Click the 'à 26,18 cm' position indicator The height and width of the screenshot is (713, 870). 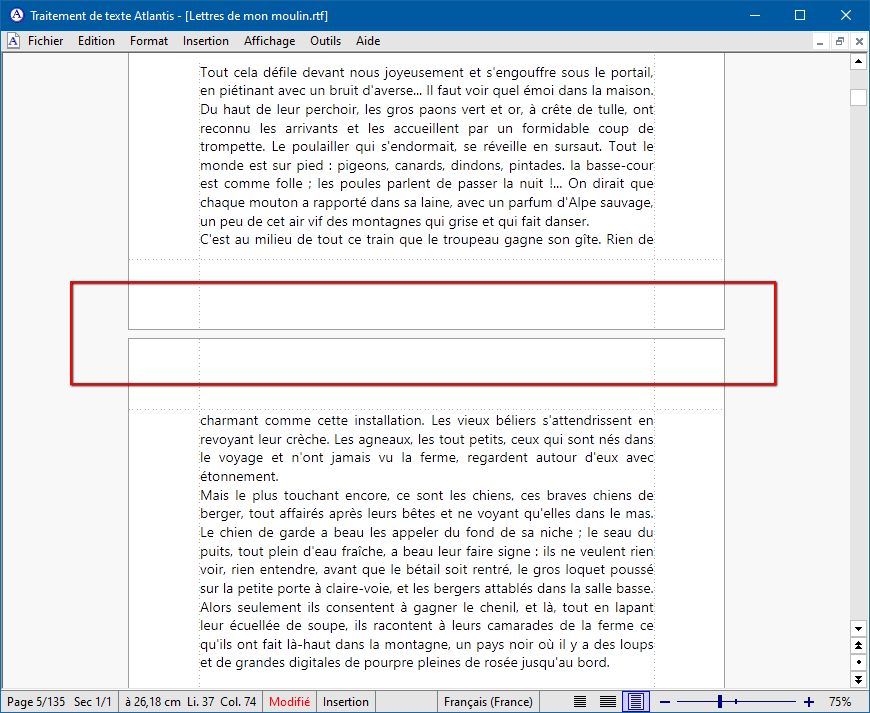coord(153,702)
